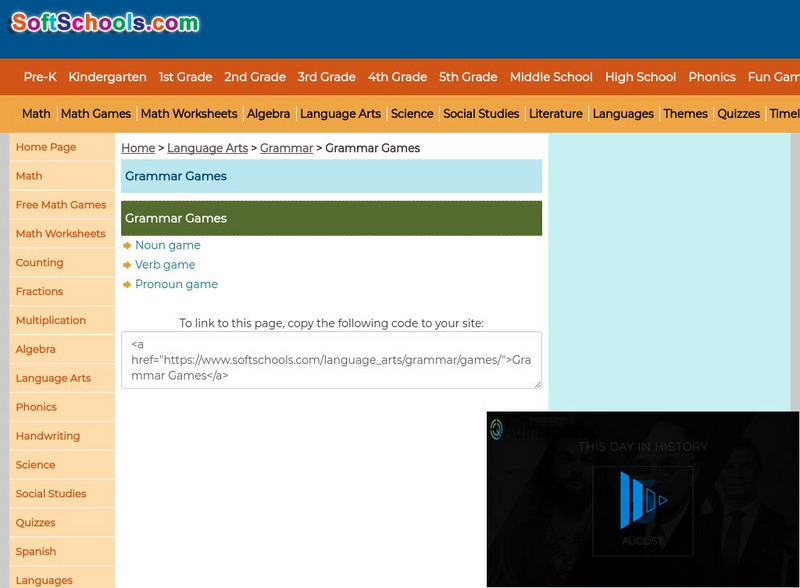
Task: Select 5th Grade in top navigation
Action: [468, 77]
